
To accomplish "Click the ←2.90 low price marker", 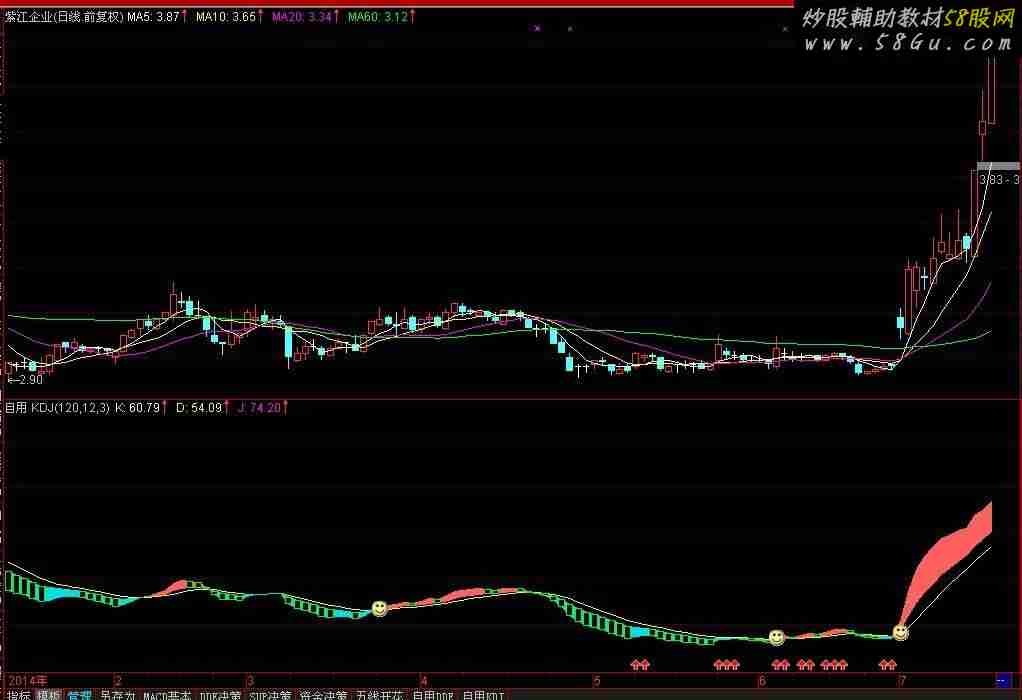I will (25, 379).
